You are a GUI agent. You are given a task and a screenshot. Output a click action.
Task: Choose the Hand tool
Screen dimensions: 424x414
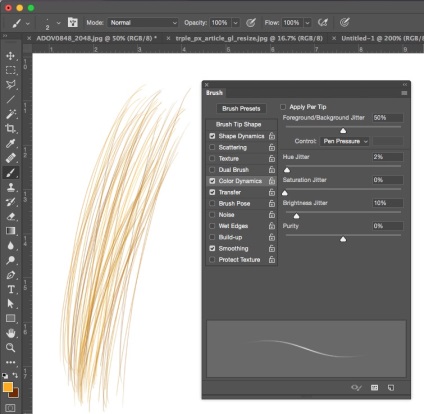10,333
